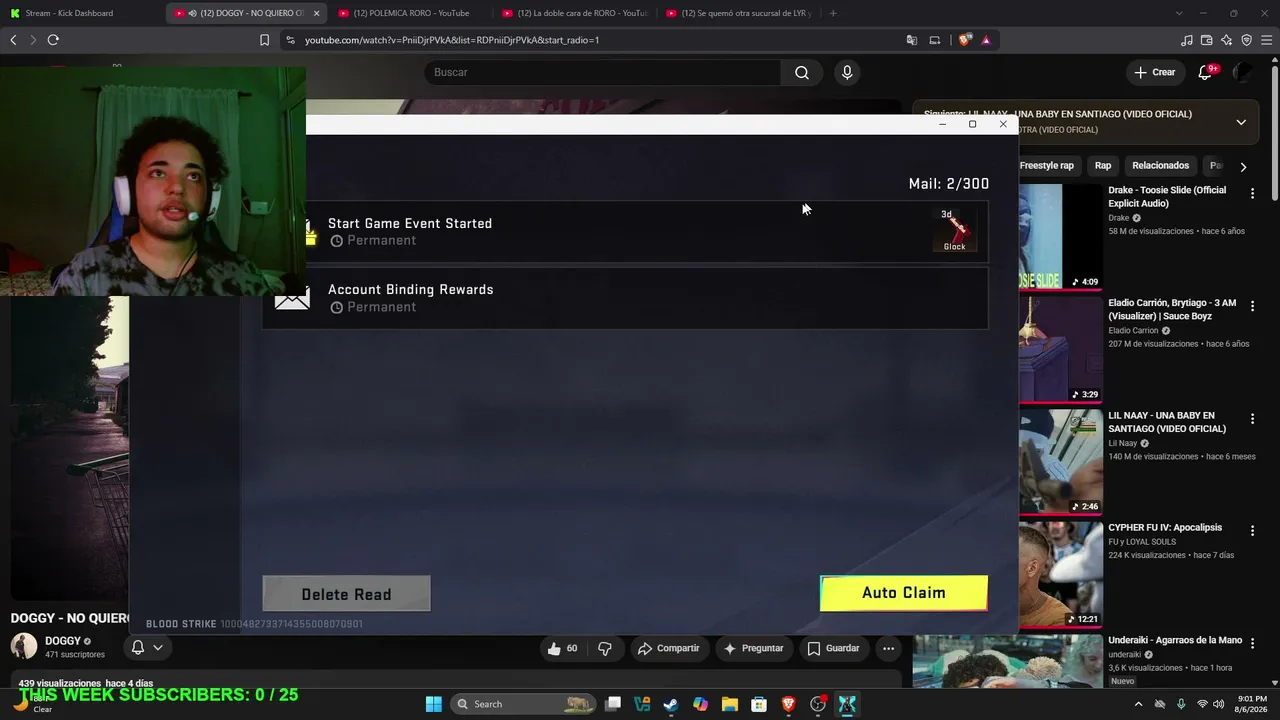Click the YouTube Buscar search field
This screenshot has width=1280, height=720.
(602, 72)
